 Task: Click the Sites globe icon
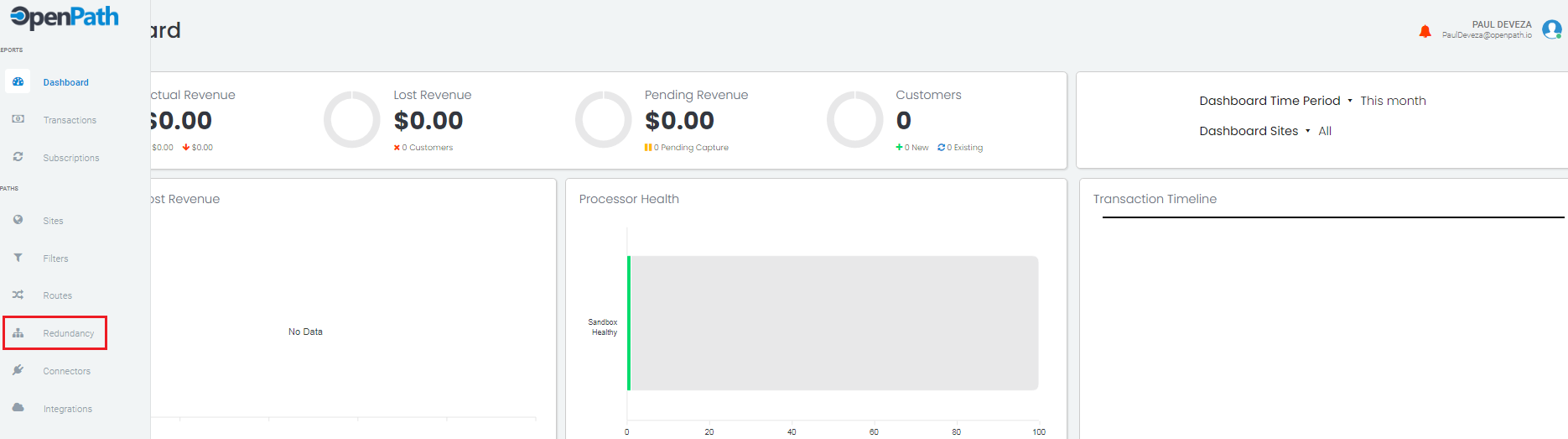pos(18,220)
